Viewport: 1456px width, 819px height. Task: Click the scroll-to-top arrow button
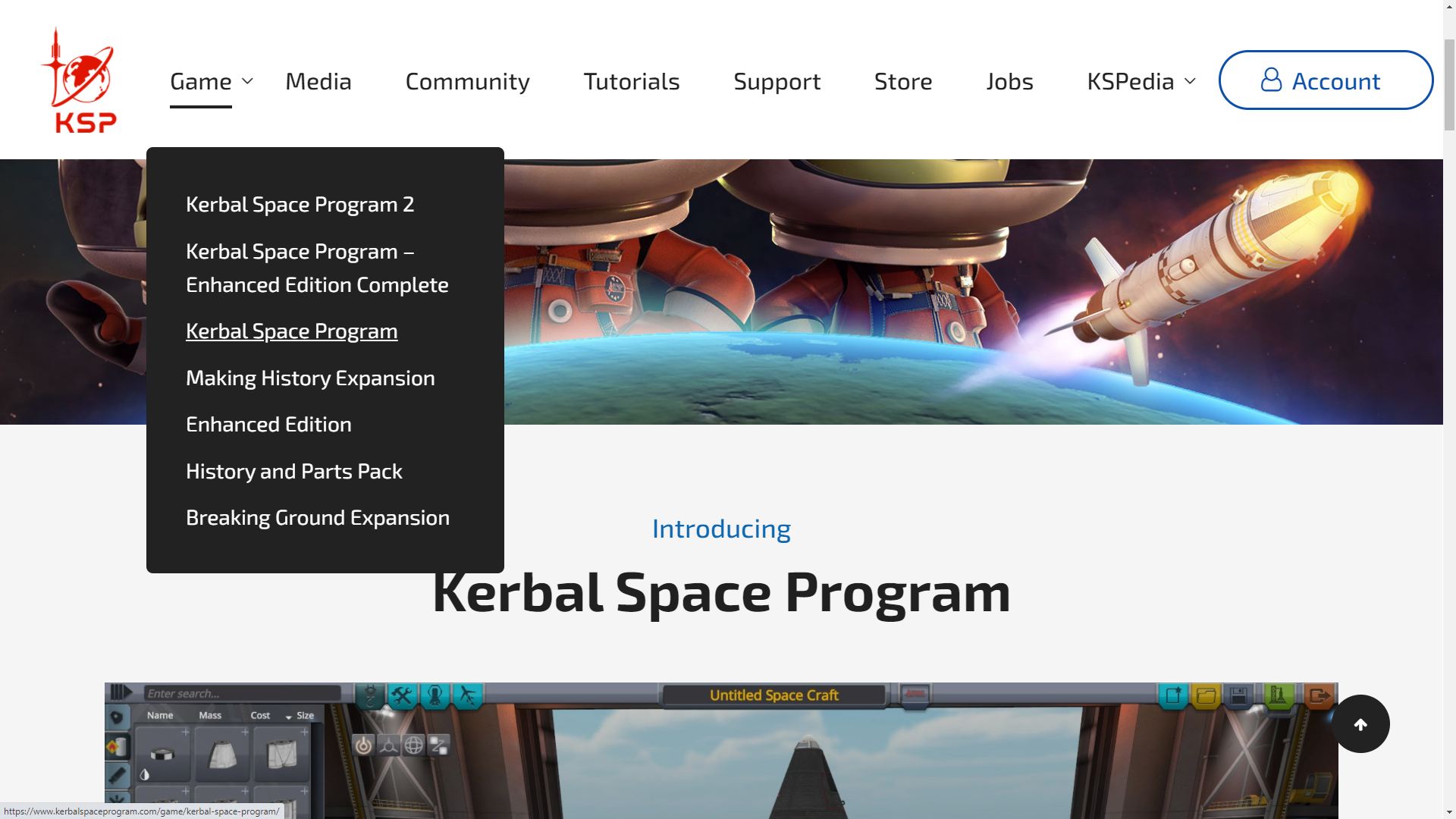[x=1361, y=724]
